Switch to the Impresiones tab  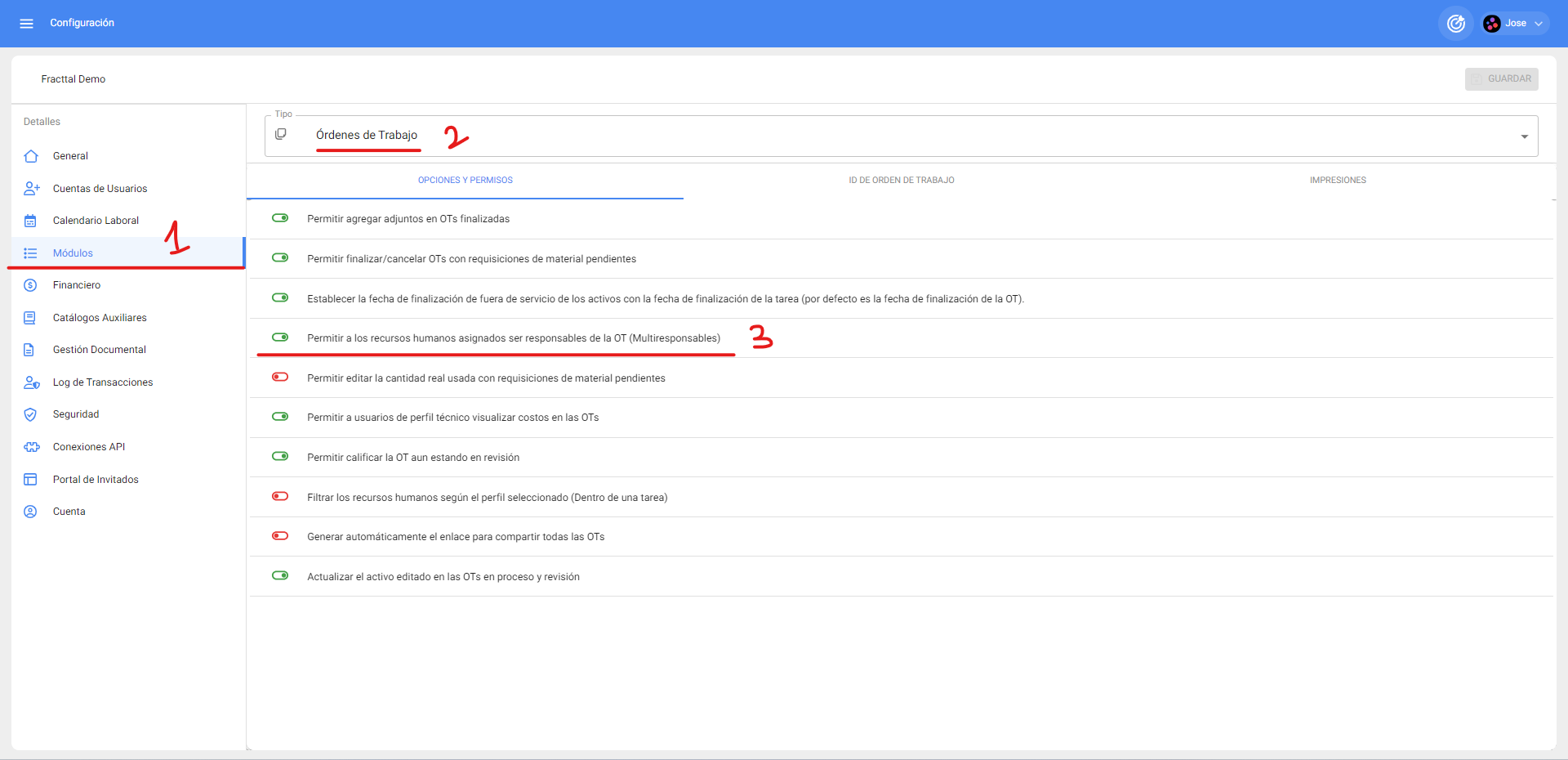click(x=1337, y=181)
